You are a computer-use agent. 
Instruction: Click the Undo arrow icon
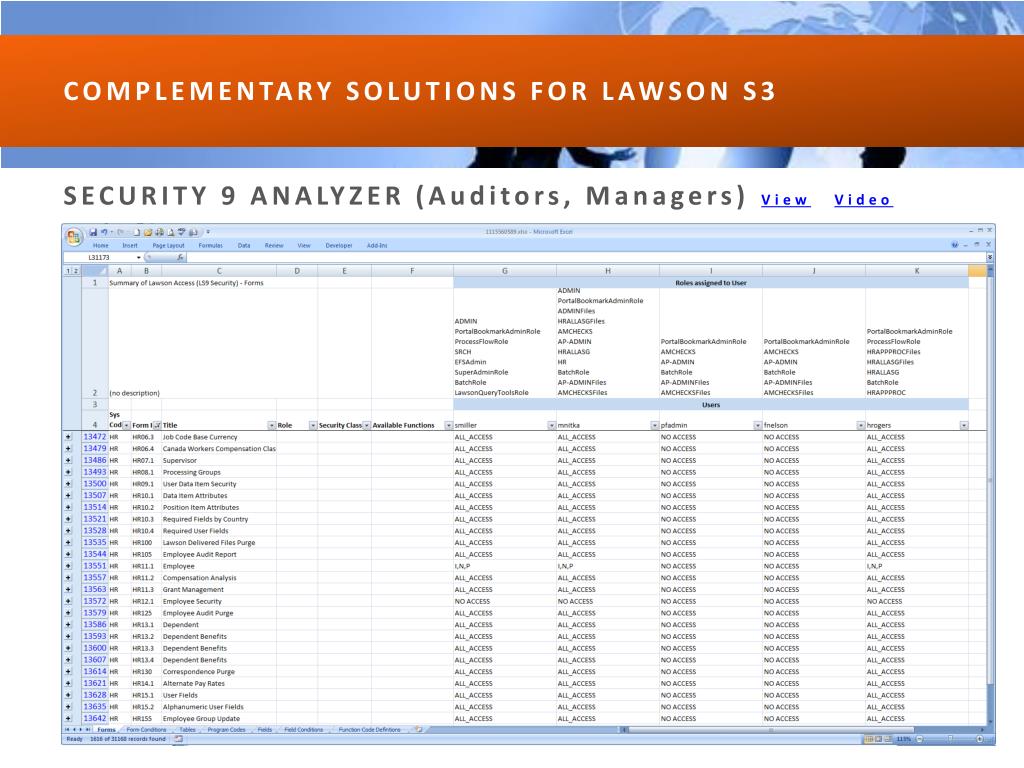[104, 232]
